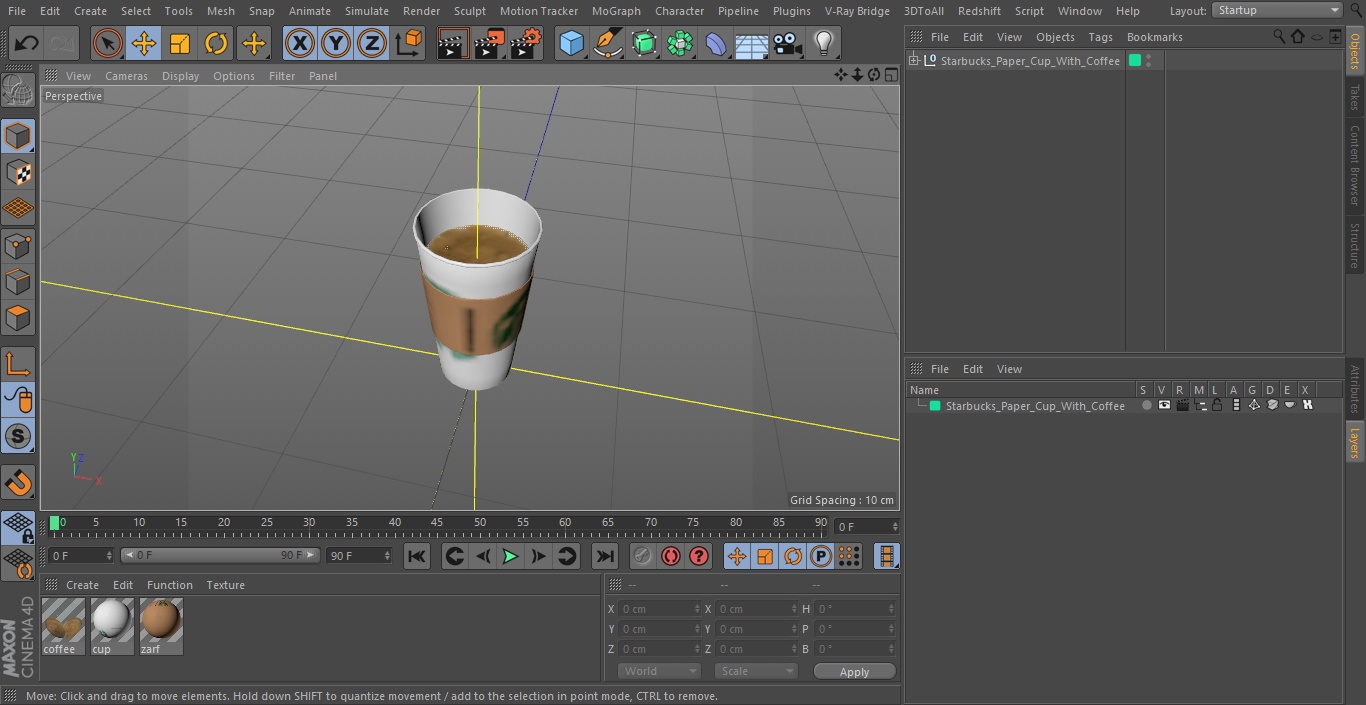Open World coordinate dropdown
Viewport: 1366px width, 705px height.
coord(659,671)
